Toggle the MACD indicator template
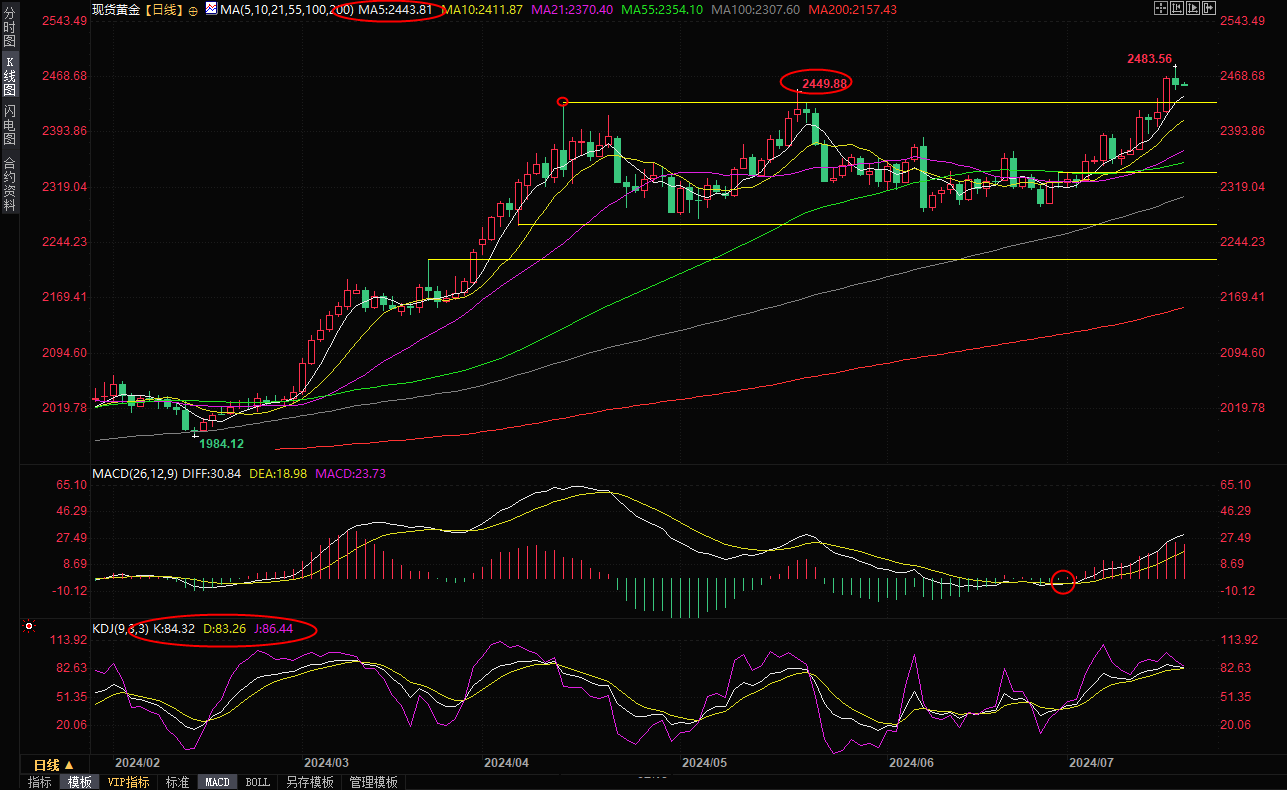1287x790 pixels. [x=217, y=782]
